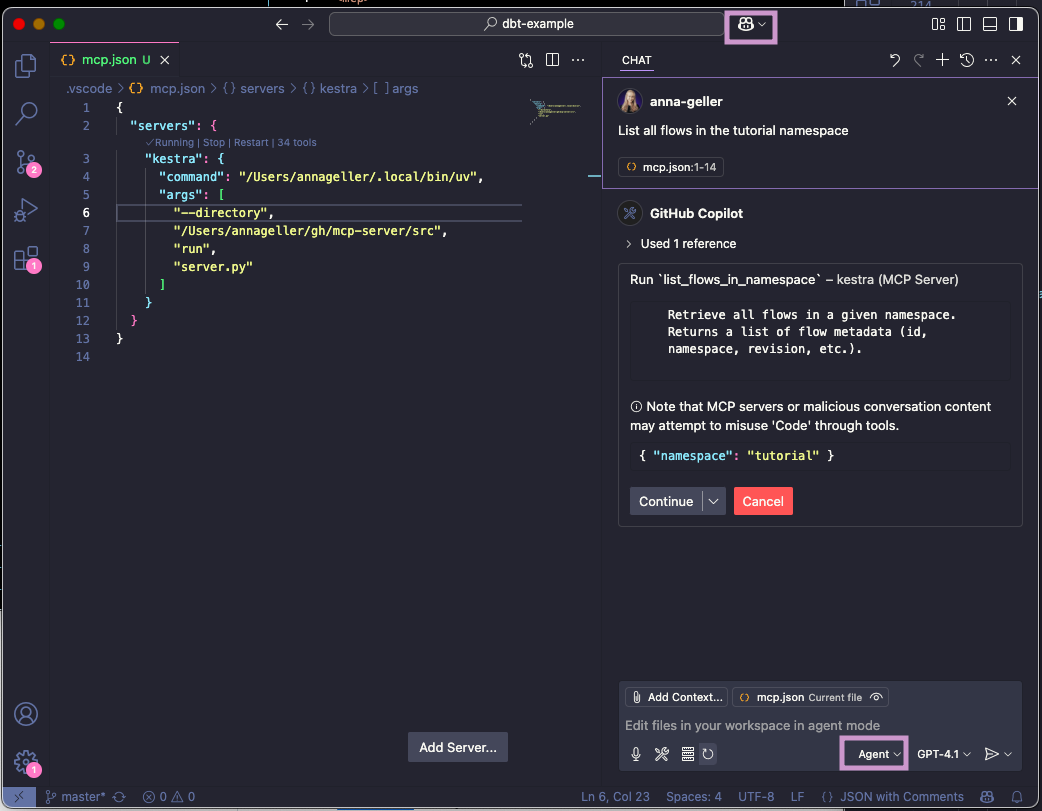Image resolution: width=1042 pixels, height=811 pixels.
Task: Click the CHAT panel tab
Action: click(636, 60)
